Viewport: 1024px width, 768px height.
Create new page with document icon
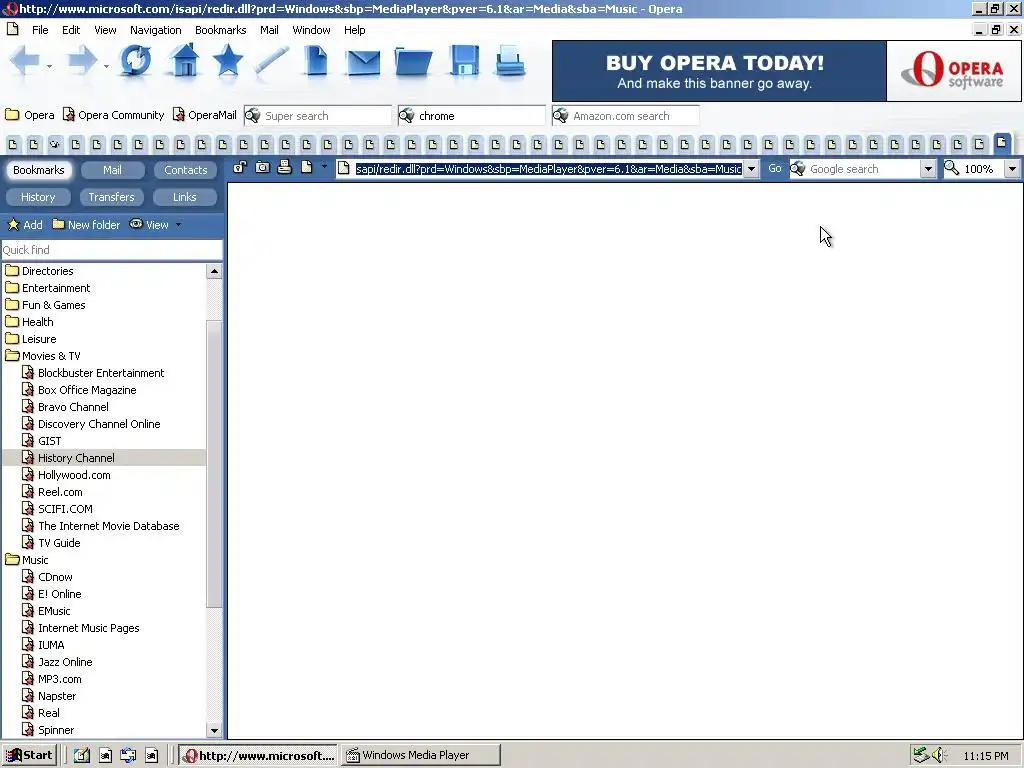point(316,61)
